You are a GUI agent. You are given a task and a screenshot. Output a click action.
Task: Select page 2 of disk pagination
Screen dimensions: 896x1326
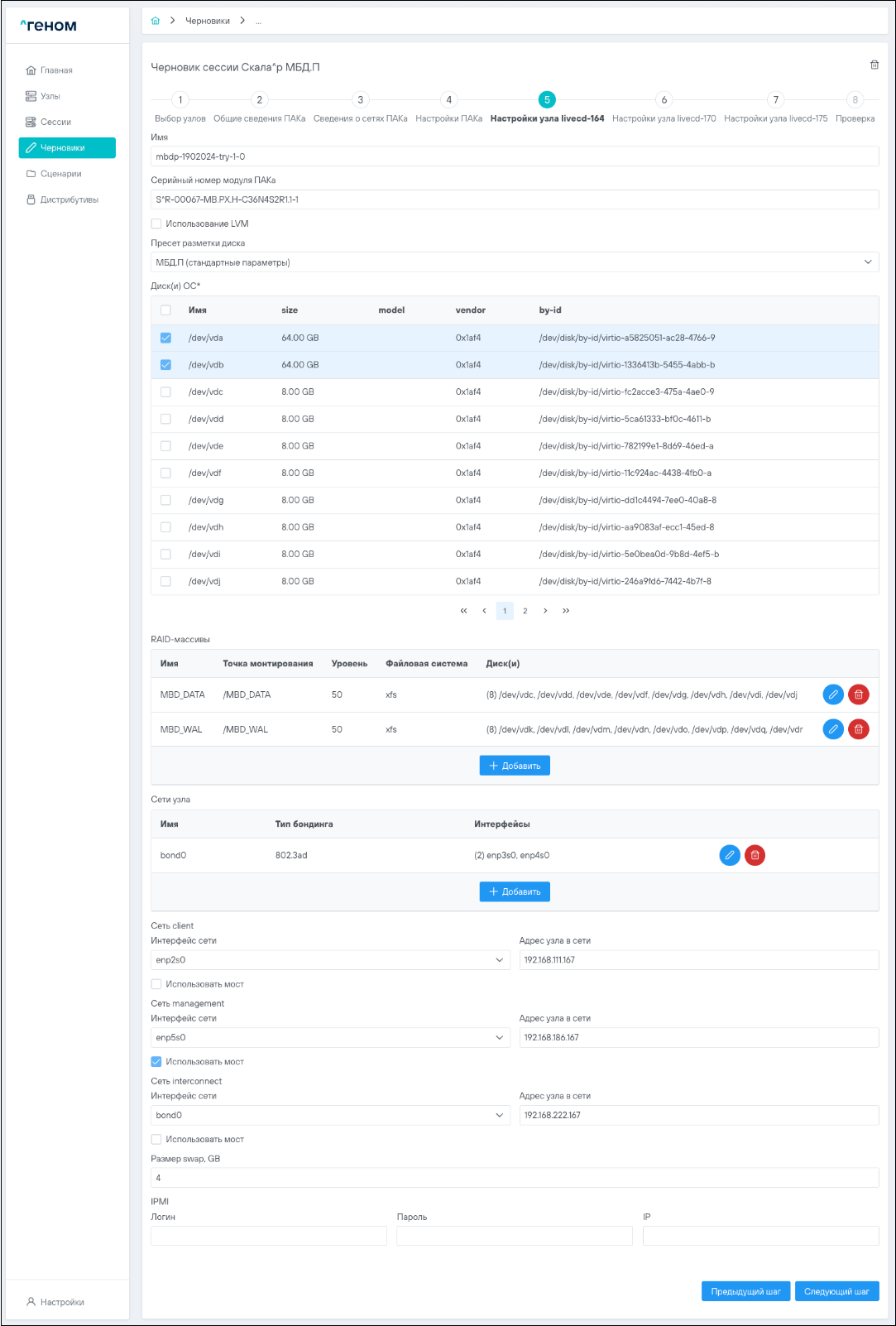coord(525,611)
